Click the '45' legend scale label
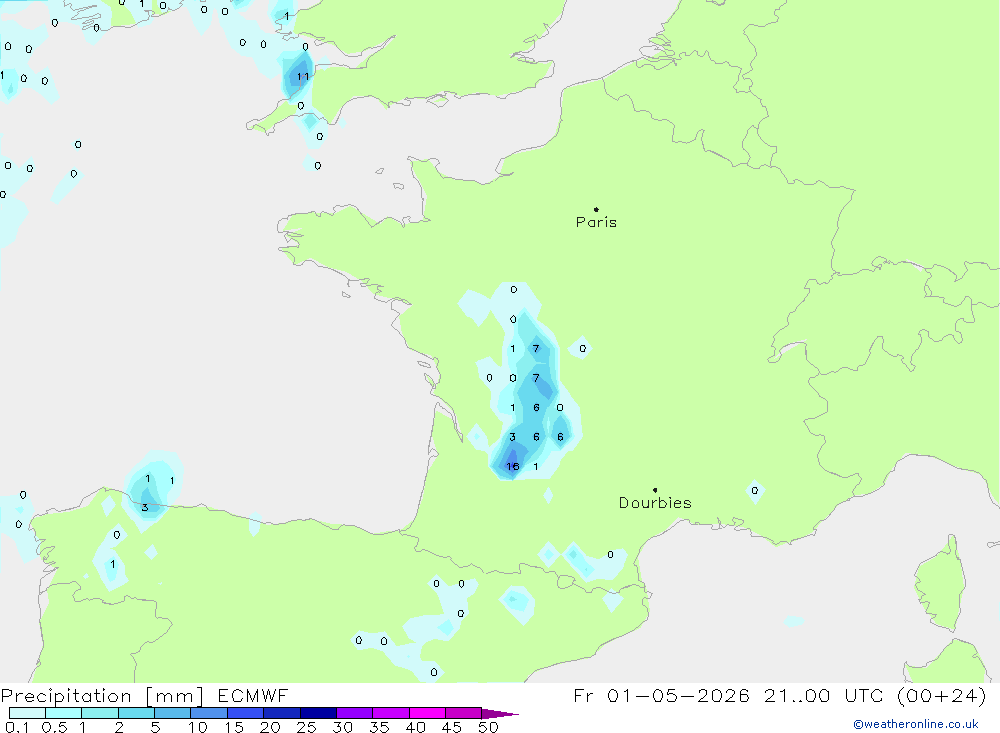The width and height of the screenshot is (1000, 733). coord(452,727)
